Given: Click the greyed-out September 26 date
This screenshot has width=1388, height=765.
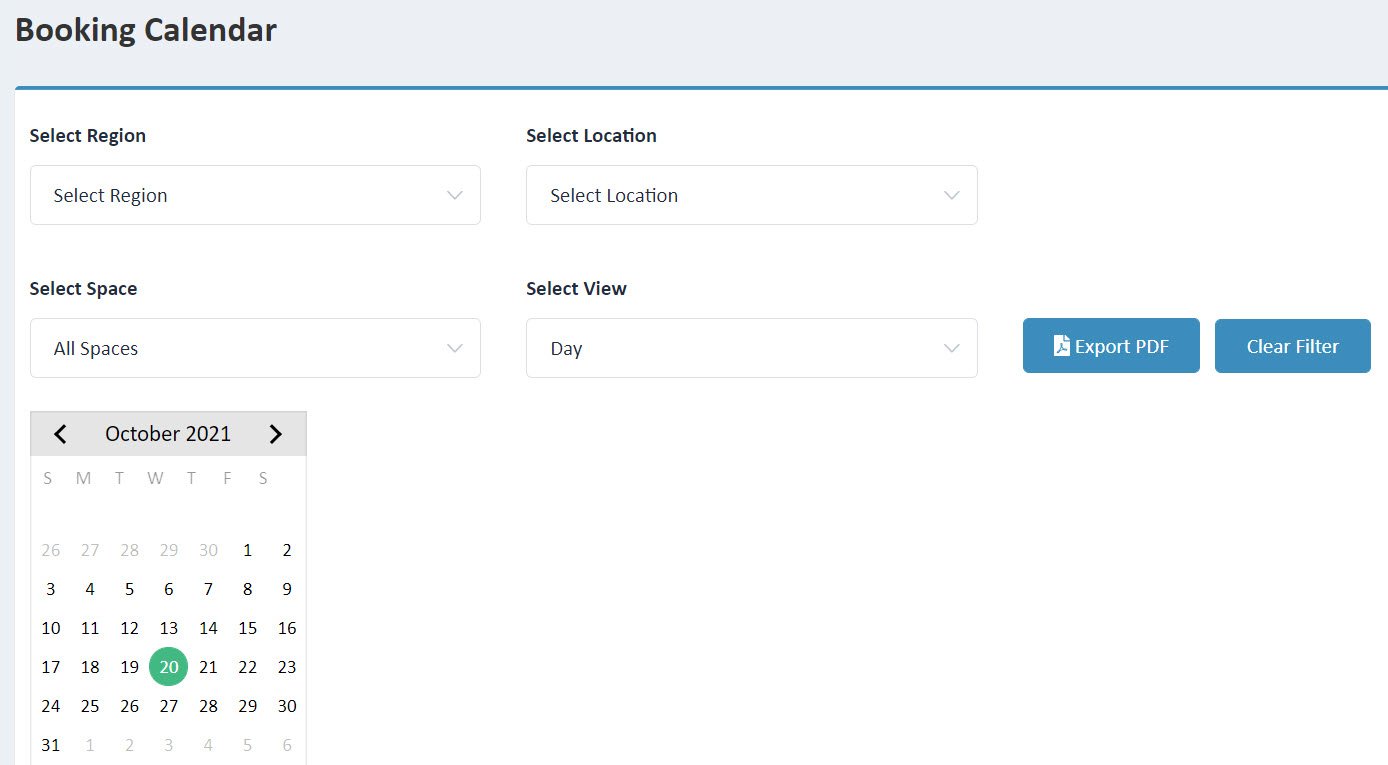Looking at the screenshot, I should (51, 549).
